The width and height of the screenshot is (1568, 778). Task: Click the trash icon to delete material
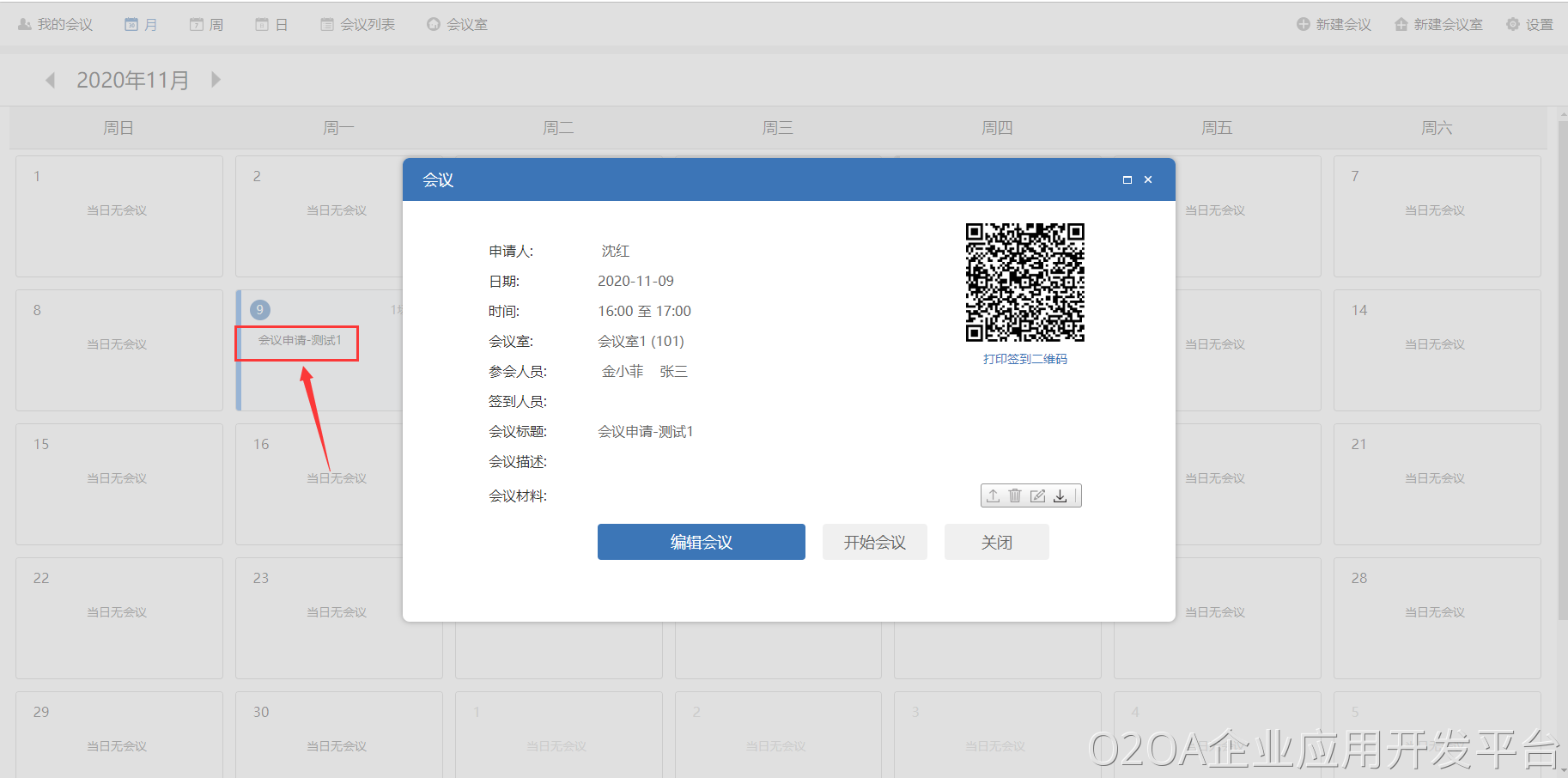click(x=1015, y=495)
